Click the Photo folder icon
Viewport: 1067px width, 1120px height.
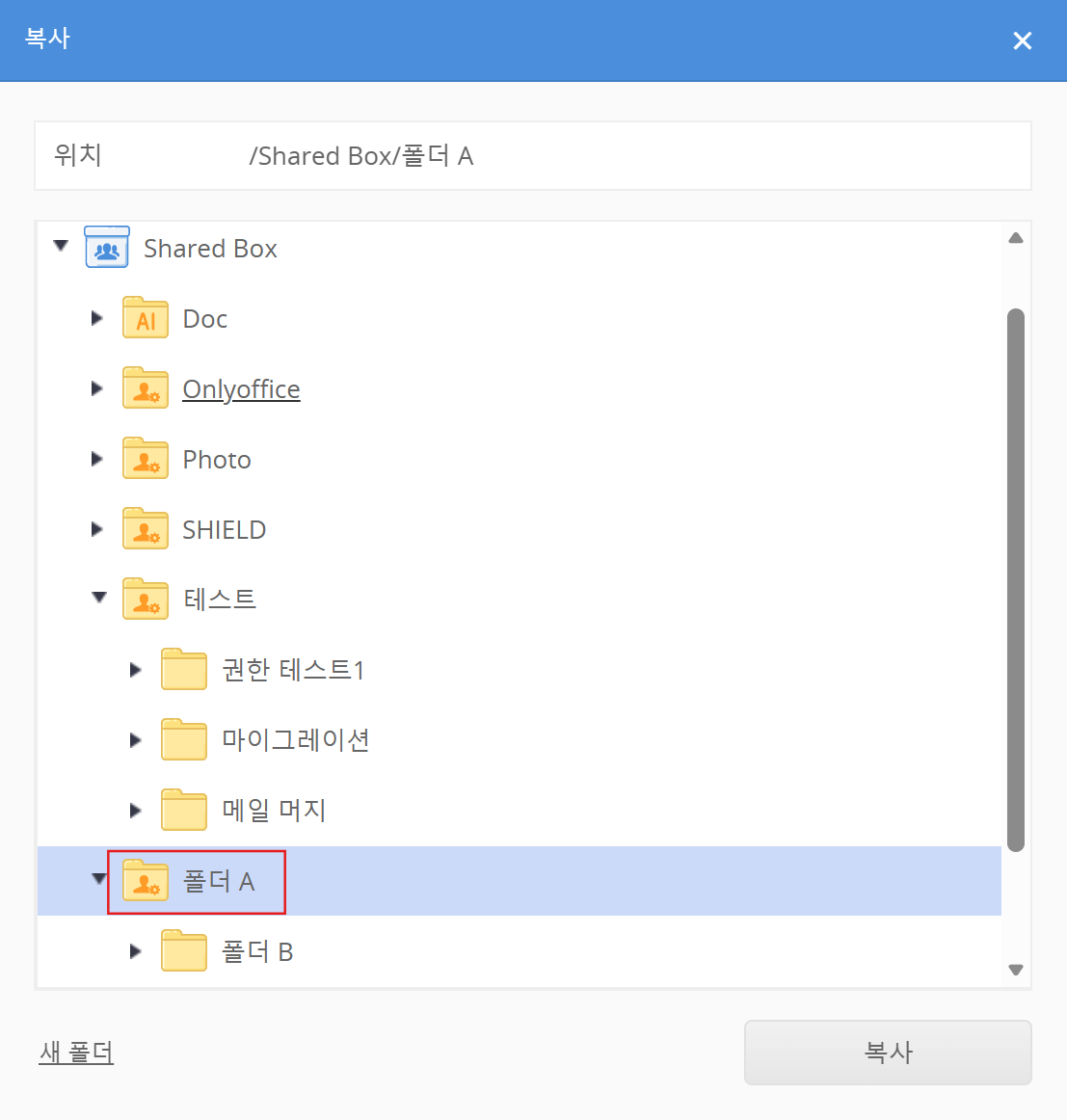pyautogui.click(x=146, y=460)
